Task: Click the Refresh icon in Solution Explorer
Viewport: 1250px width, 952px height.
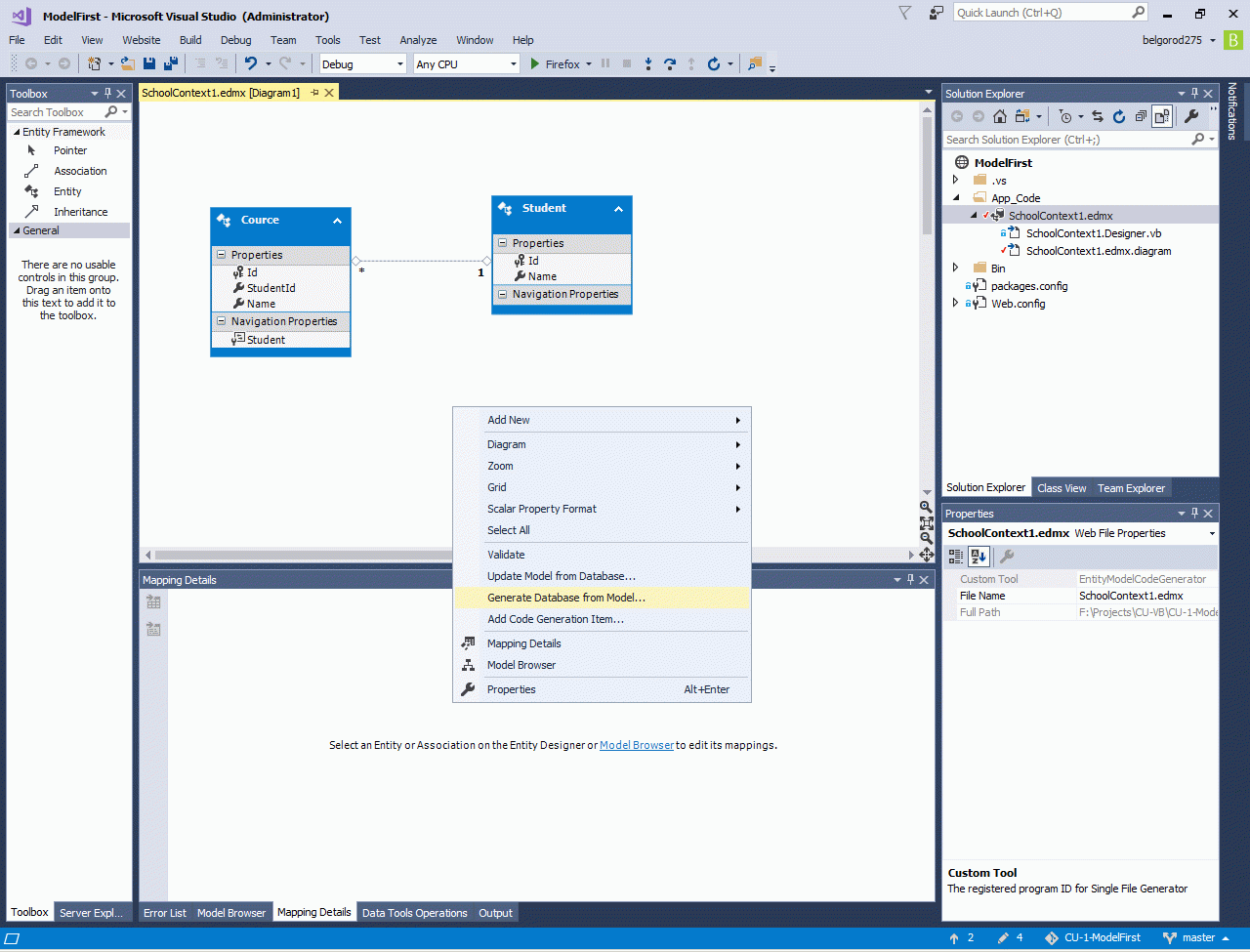Action: pyautogui.click(x=1119, y=116)
